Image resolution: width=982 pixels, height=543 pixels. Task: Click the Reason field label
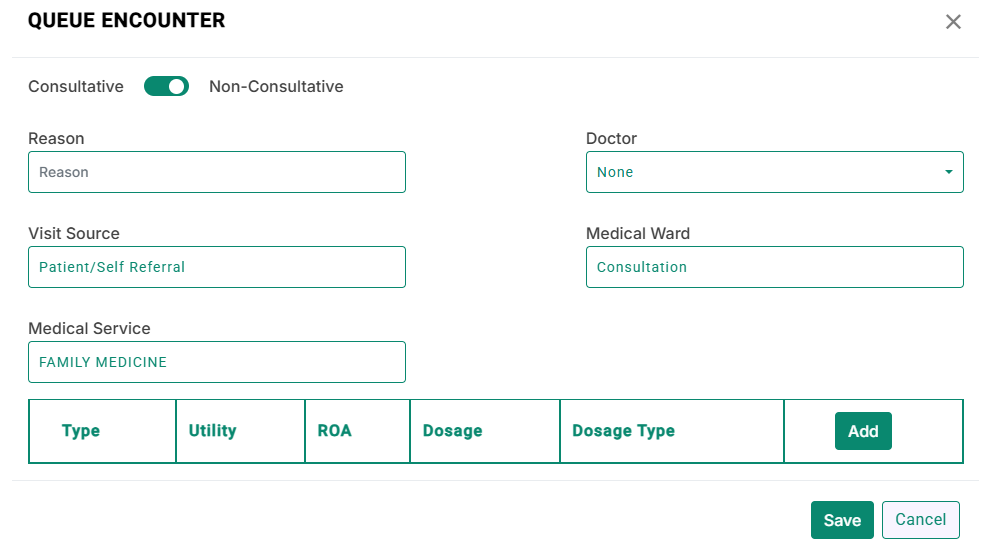pos(56,138)
